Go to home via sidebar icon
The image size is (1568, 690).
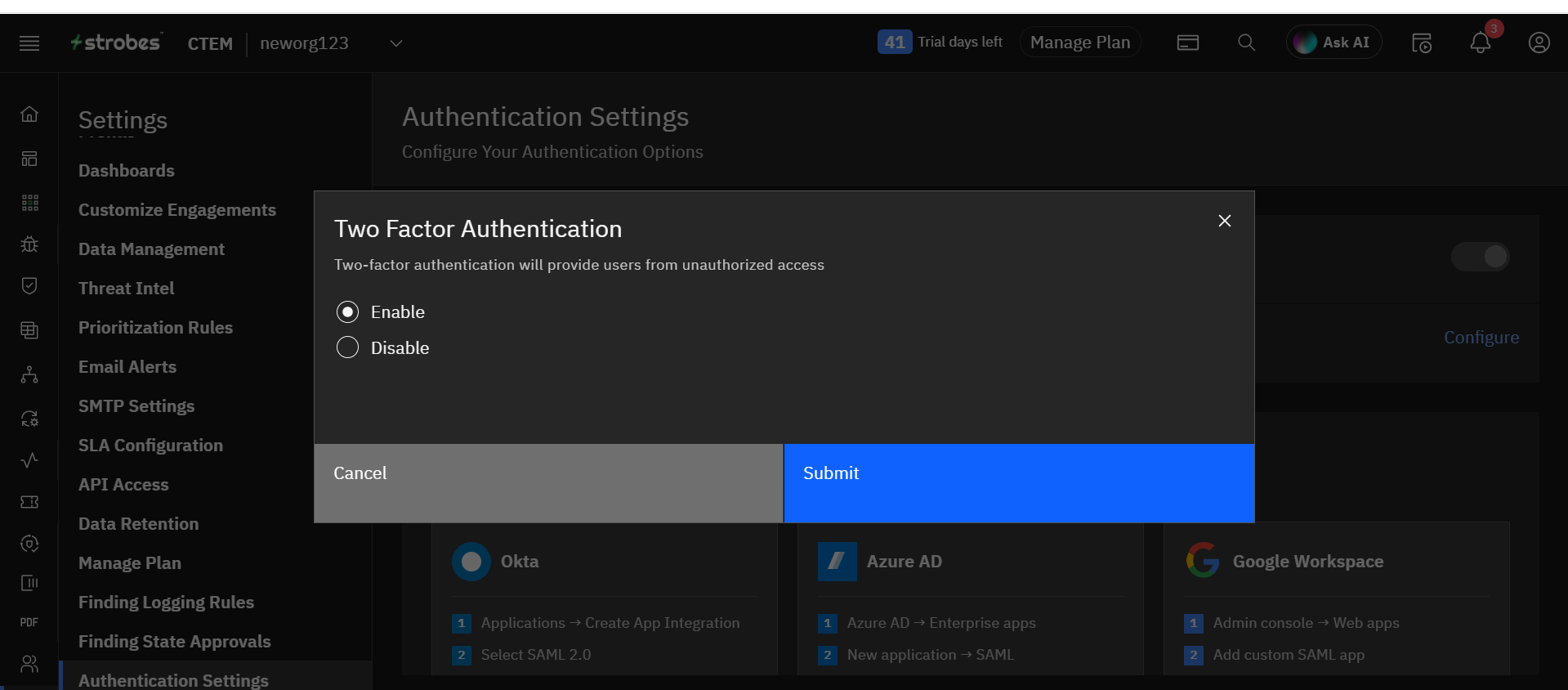tap(29, 114)
